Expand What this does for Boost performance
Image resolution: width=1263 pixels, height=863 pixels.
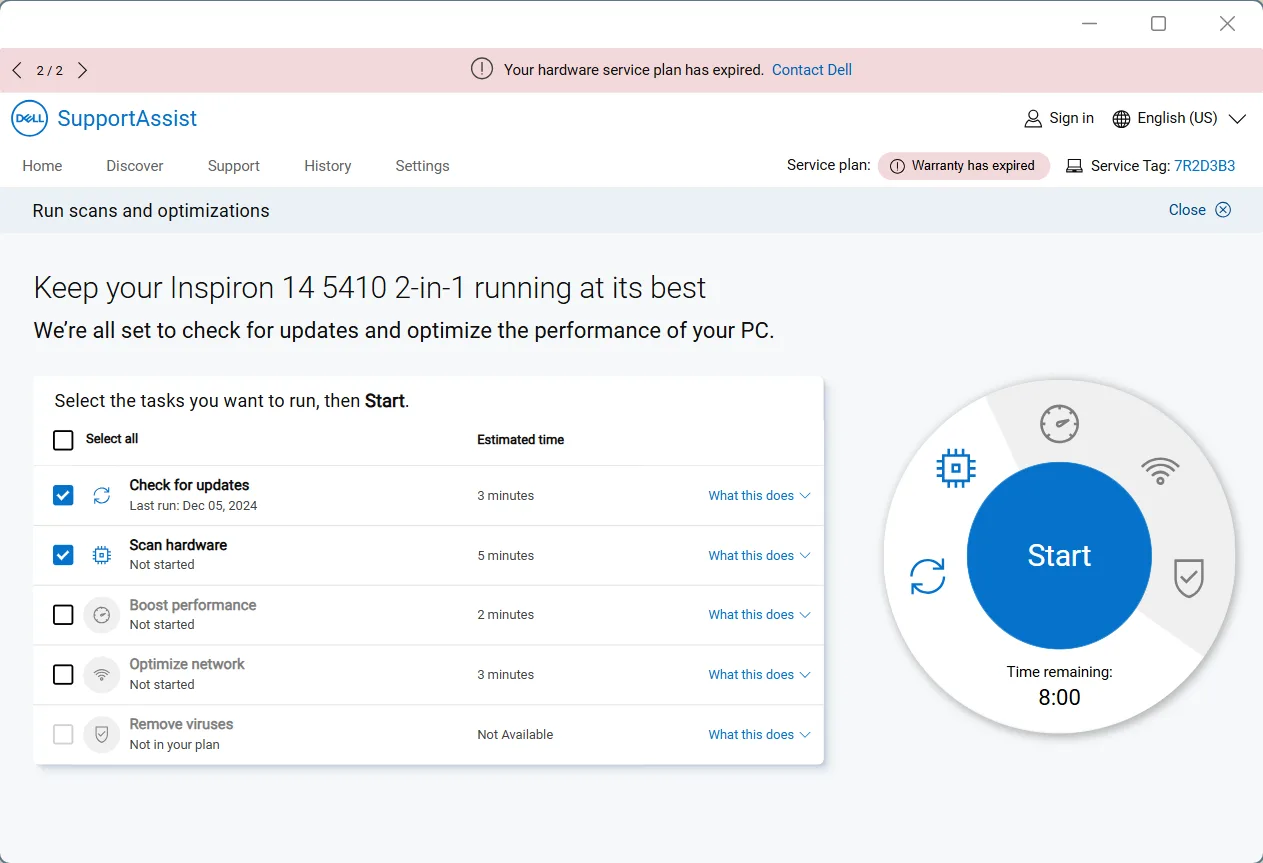[x=759, y=614]
